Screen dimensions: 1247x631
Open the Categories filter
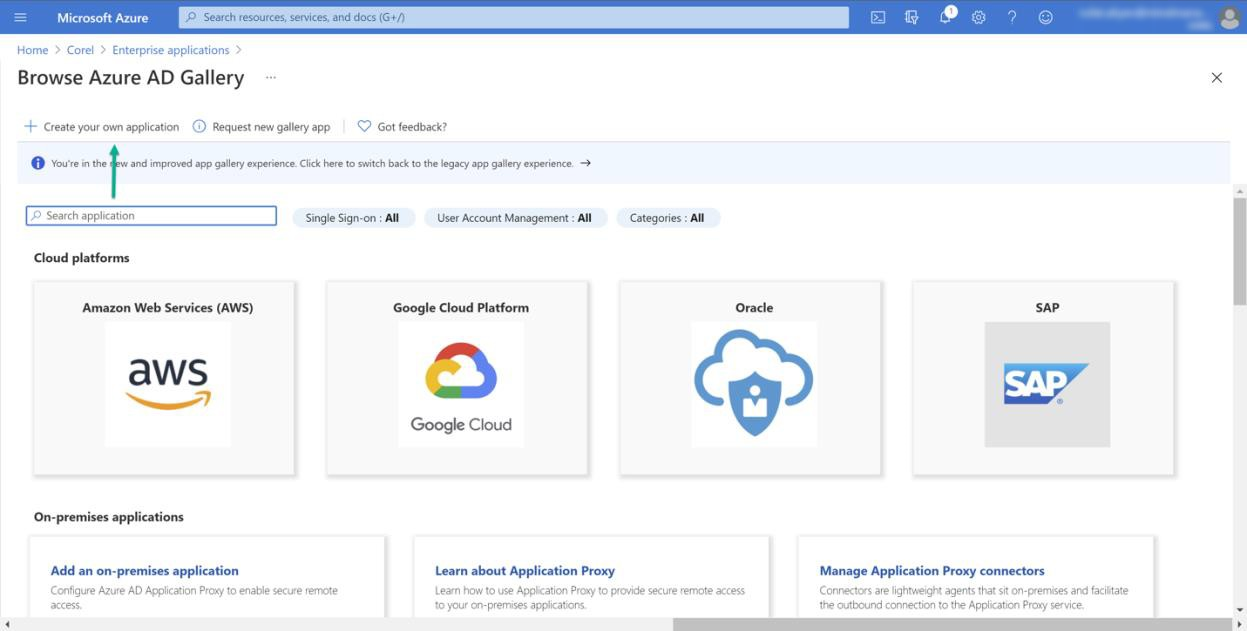coord(667,218)
